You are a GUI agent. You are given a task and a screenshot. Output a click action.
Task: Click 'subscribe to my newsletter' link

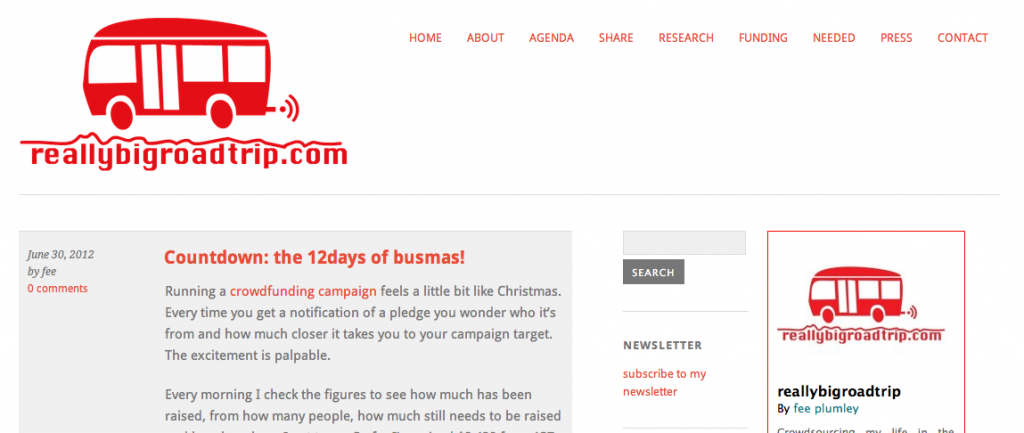664,383
